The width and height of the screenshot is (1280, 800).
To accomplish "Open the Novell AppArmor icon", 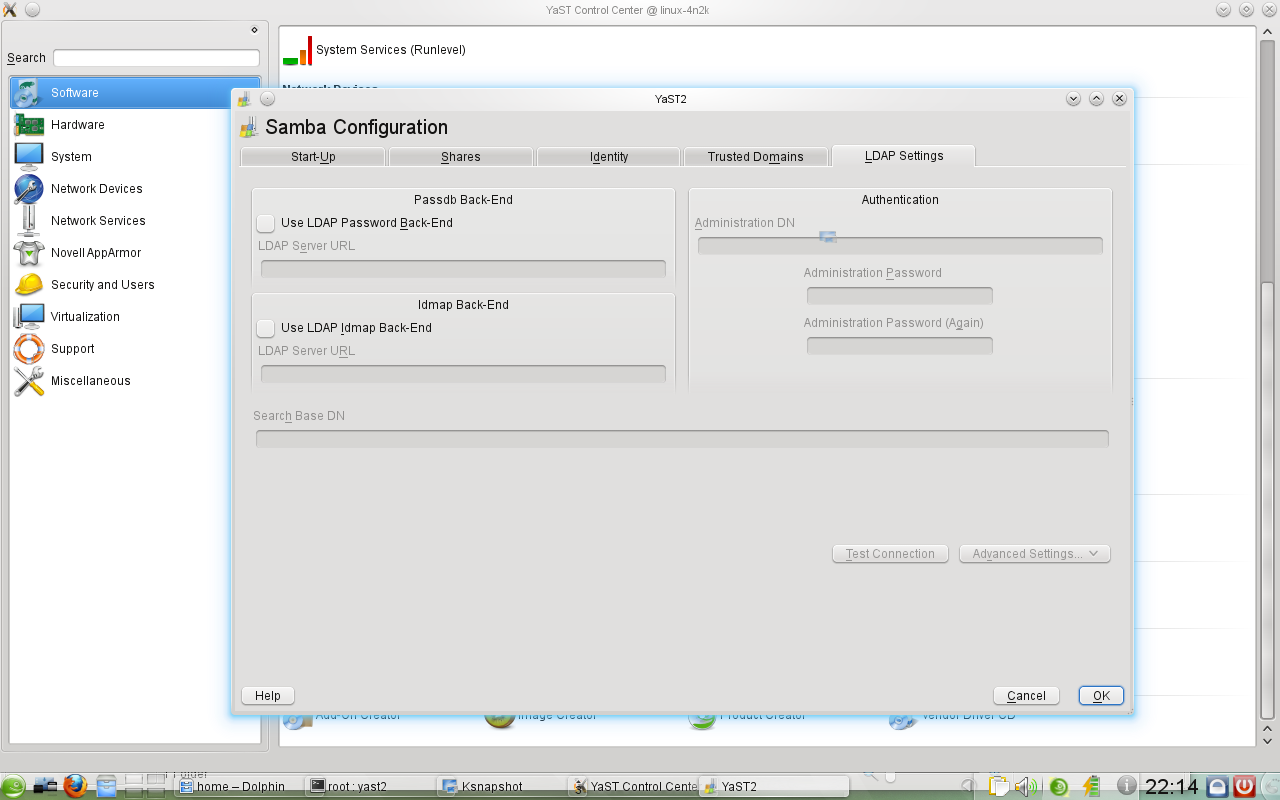I will pyautogui.click(x=28, y=253).
